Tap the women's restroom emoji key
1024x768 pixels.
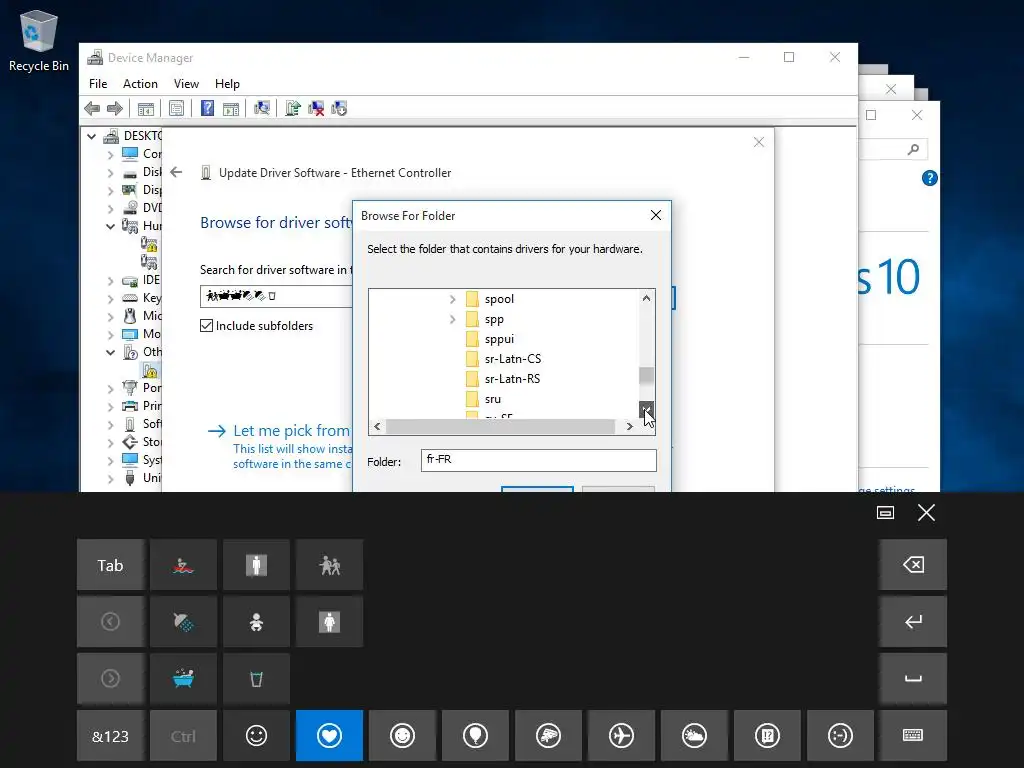click(x=329, y=622)
